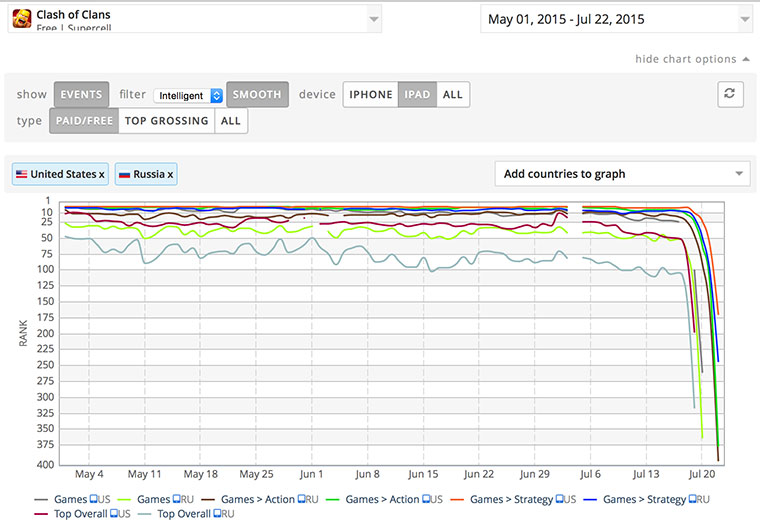Select the IPAD device button
This screenshot has width=760, height=528.
click(417, 95)
